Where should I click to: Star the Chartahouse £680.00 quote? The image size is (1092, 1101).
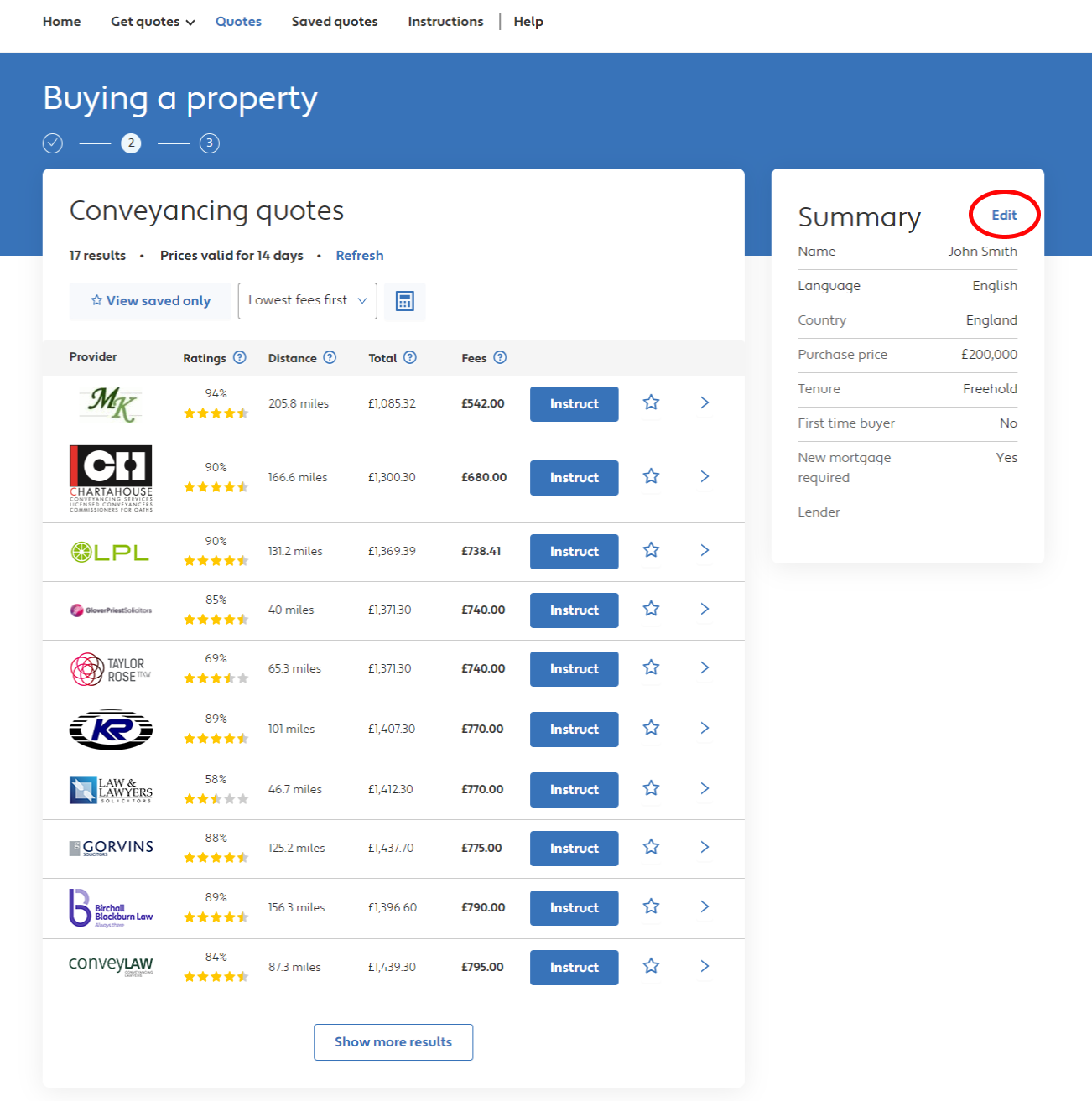point(651,476)
